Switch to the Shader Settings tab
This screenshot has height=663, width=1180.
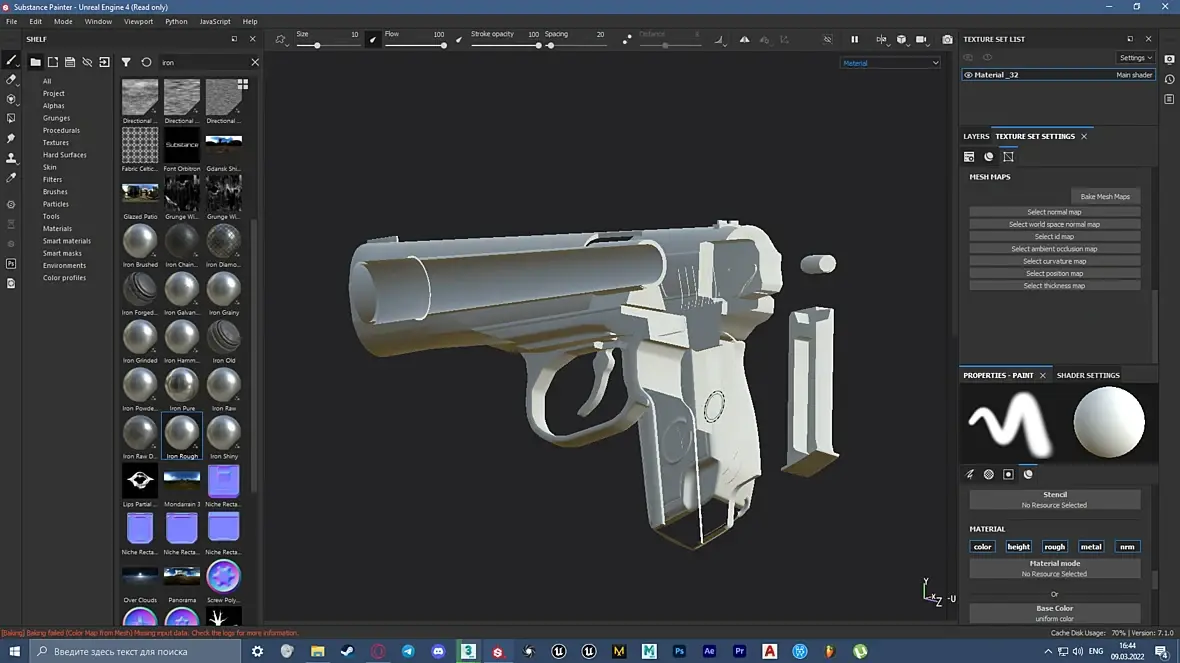point(1088,375)
